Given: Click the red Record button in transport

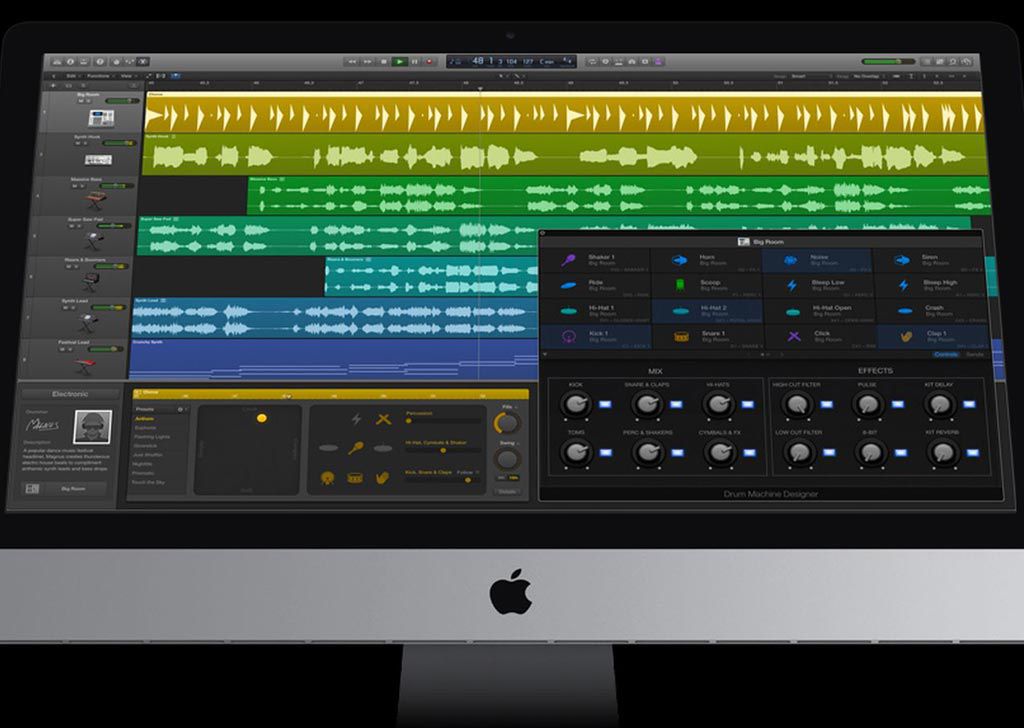Looking at the screenshot, I should [x=430, y=61].
